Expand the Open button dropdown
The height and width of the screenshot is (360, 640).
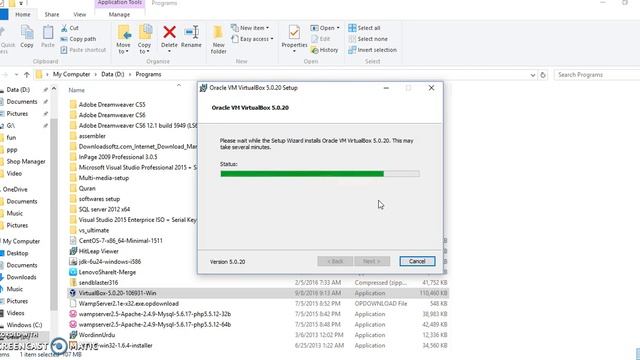click(x=338, y=28)
